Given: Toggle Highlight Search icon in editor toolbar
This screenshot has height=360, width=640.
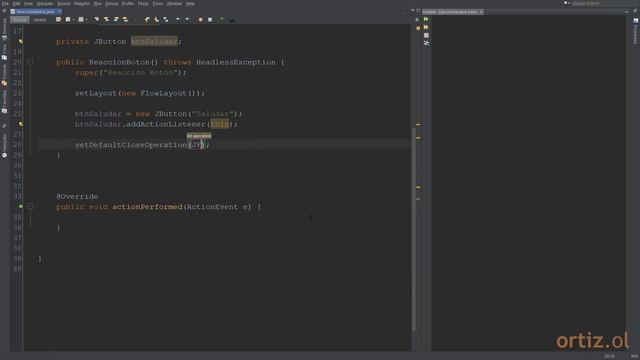Looking at the screenshot, I should tap(125, 20).
